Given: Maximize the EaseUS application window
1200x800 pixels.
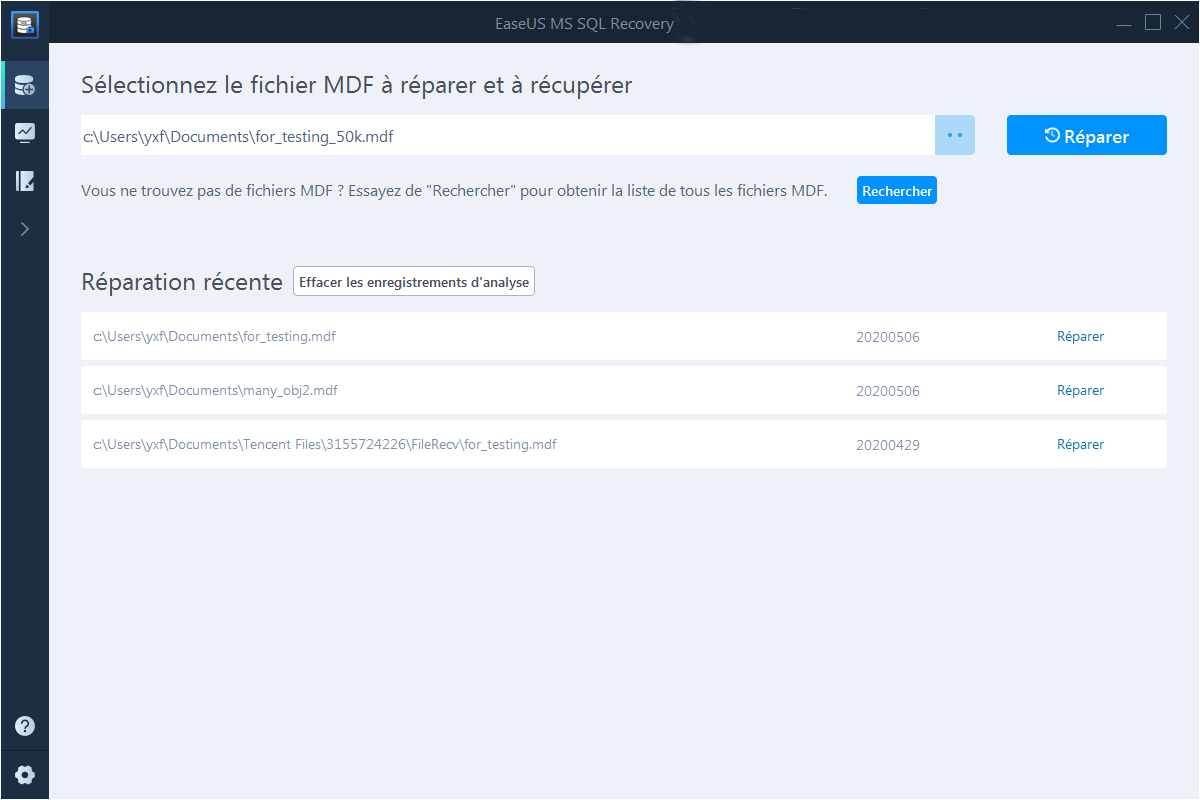Looking at the screenshot, I should coord(1153,22).
